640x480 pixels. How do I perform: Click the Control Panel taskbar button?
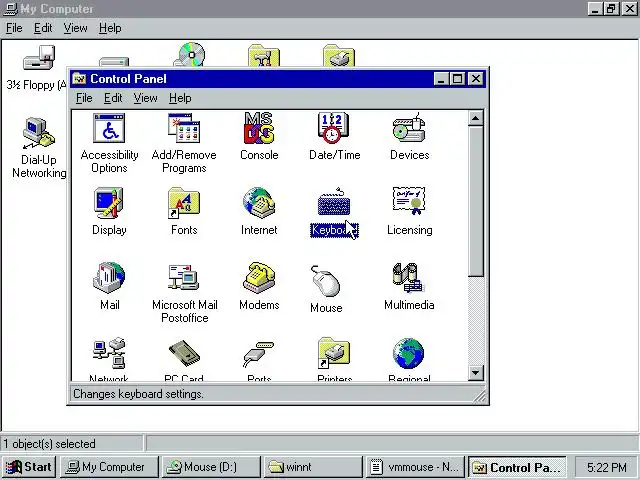click(517, 467)
